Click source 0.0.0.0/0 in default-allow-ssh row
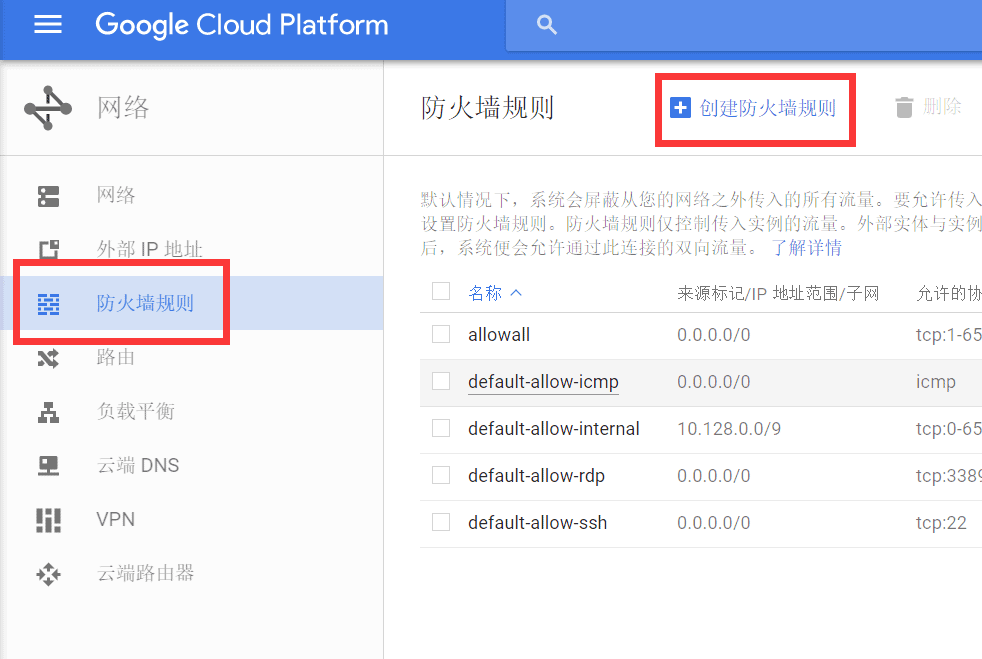This screenshot has width=982, height=659. click(x=713, y=522)
